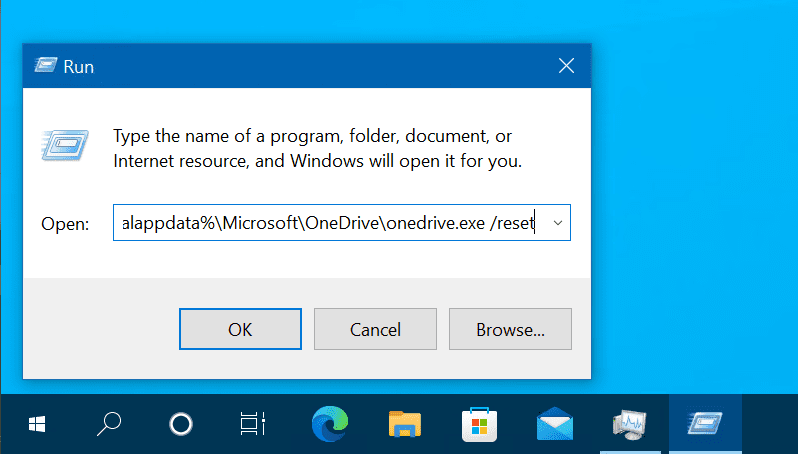Click the large Run icon beside the description
798x454 pixels.
pyautogui.click(x=65, y=145)
